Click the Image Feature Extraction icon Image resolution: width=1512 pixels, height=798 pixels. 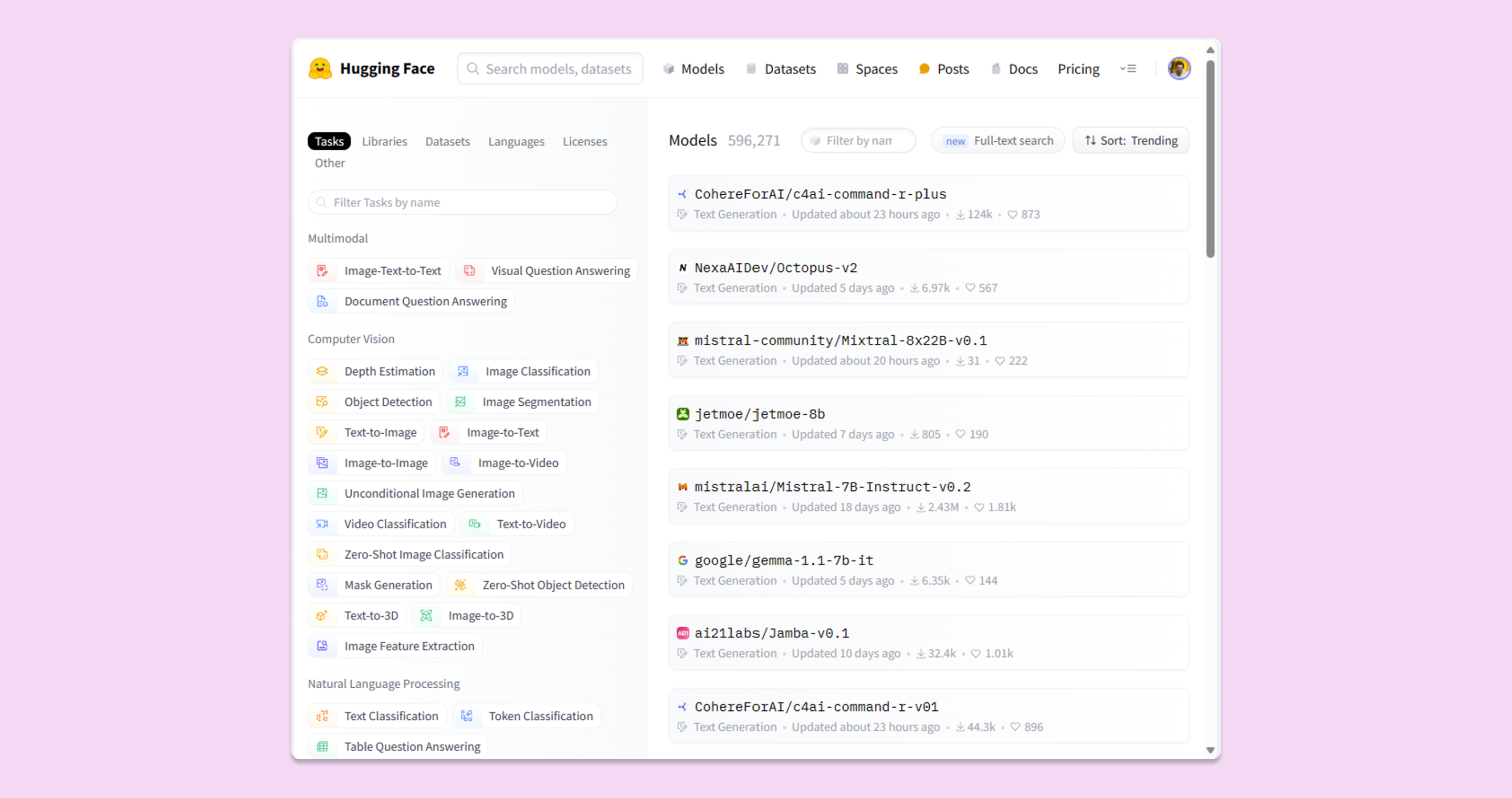pyautogui.click(x=322, y=646)
